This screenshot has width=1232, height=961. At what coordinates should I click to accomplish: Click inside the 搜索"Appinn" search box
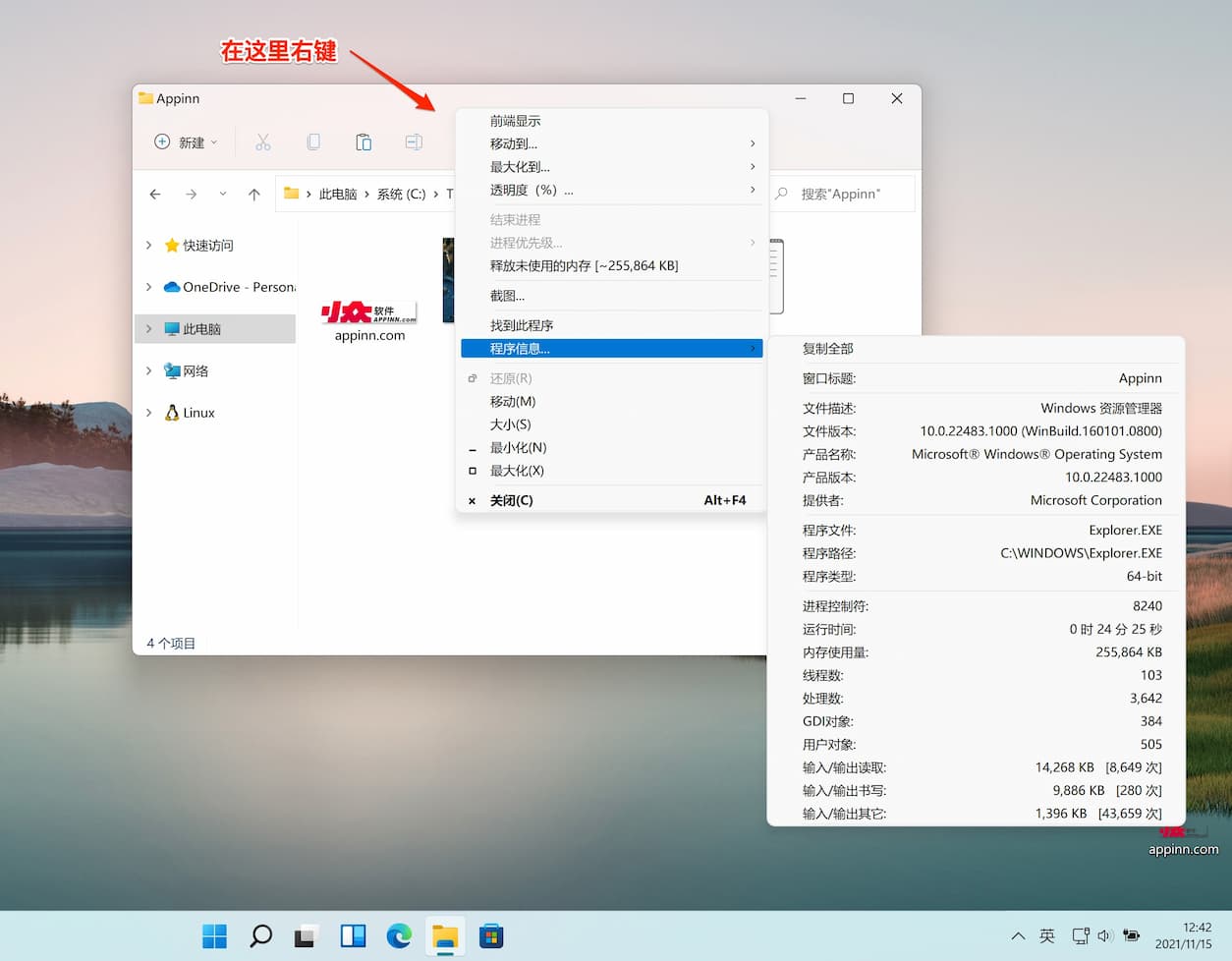845,194
